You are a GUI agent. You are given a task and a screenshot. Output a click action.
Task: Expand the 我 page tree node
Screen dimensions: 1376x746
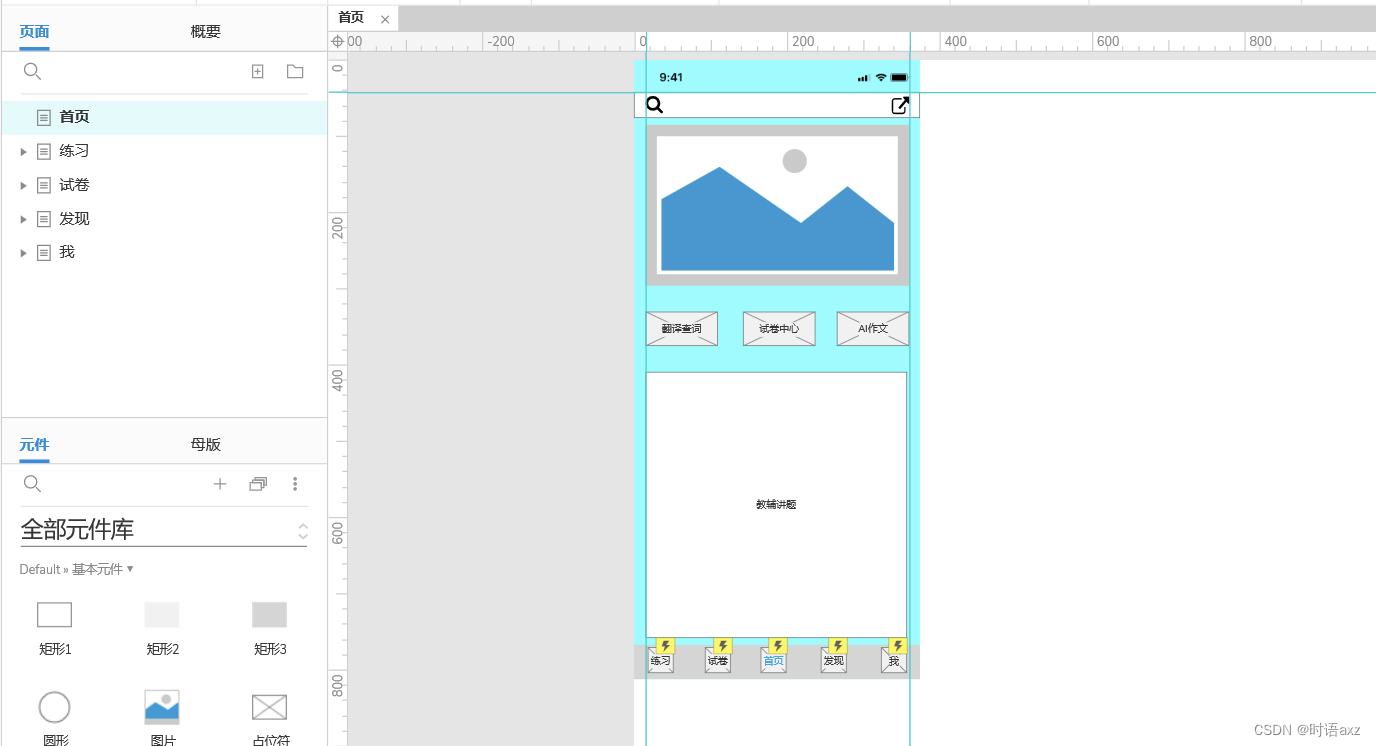click(24, 253)
